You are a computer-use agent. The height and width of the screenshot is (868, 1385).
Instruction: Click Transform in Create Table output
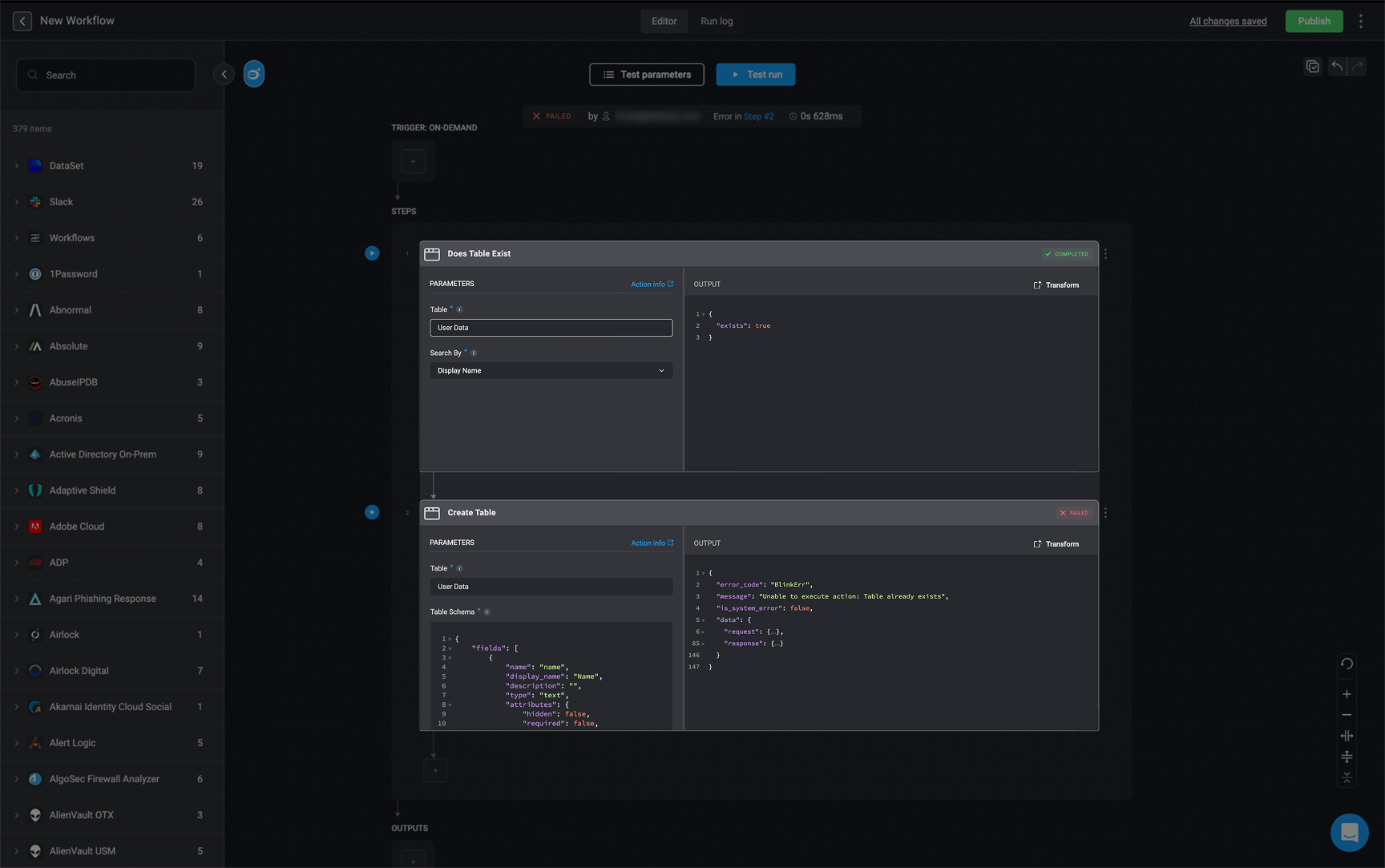click(x=1056, y=544)
